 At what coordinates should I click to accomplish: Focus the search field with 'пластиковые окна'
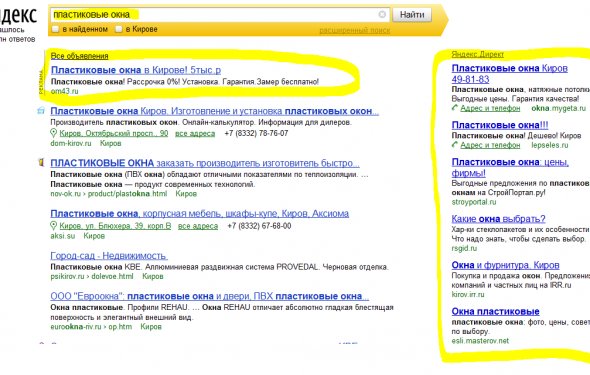pos(220,15)
